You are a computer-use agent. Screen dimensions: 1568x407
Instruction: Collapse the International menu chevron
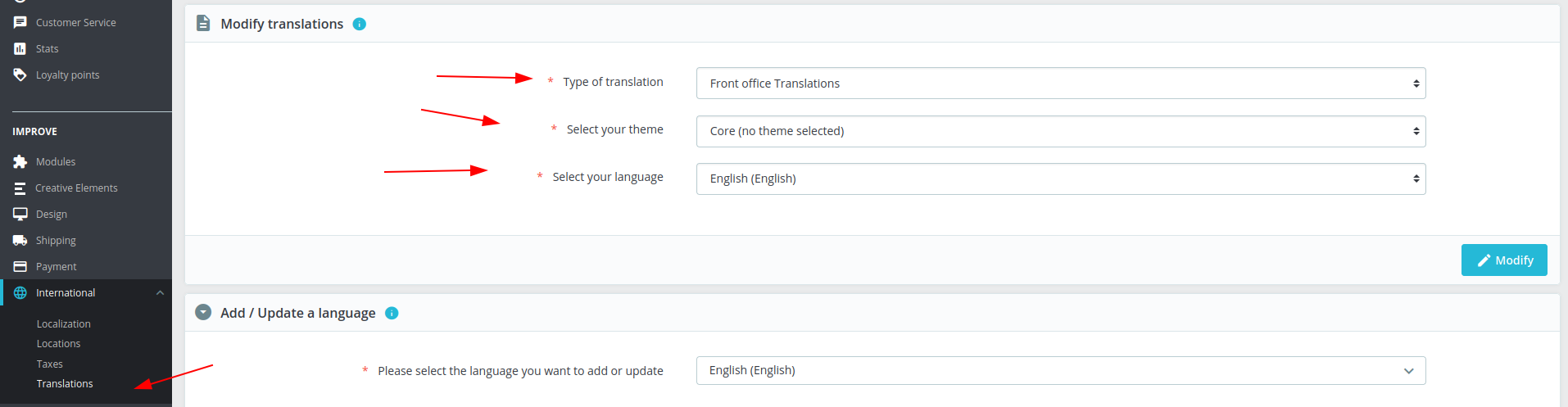[160, 292]
